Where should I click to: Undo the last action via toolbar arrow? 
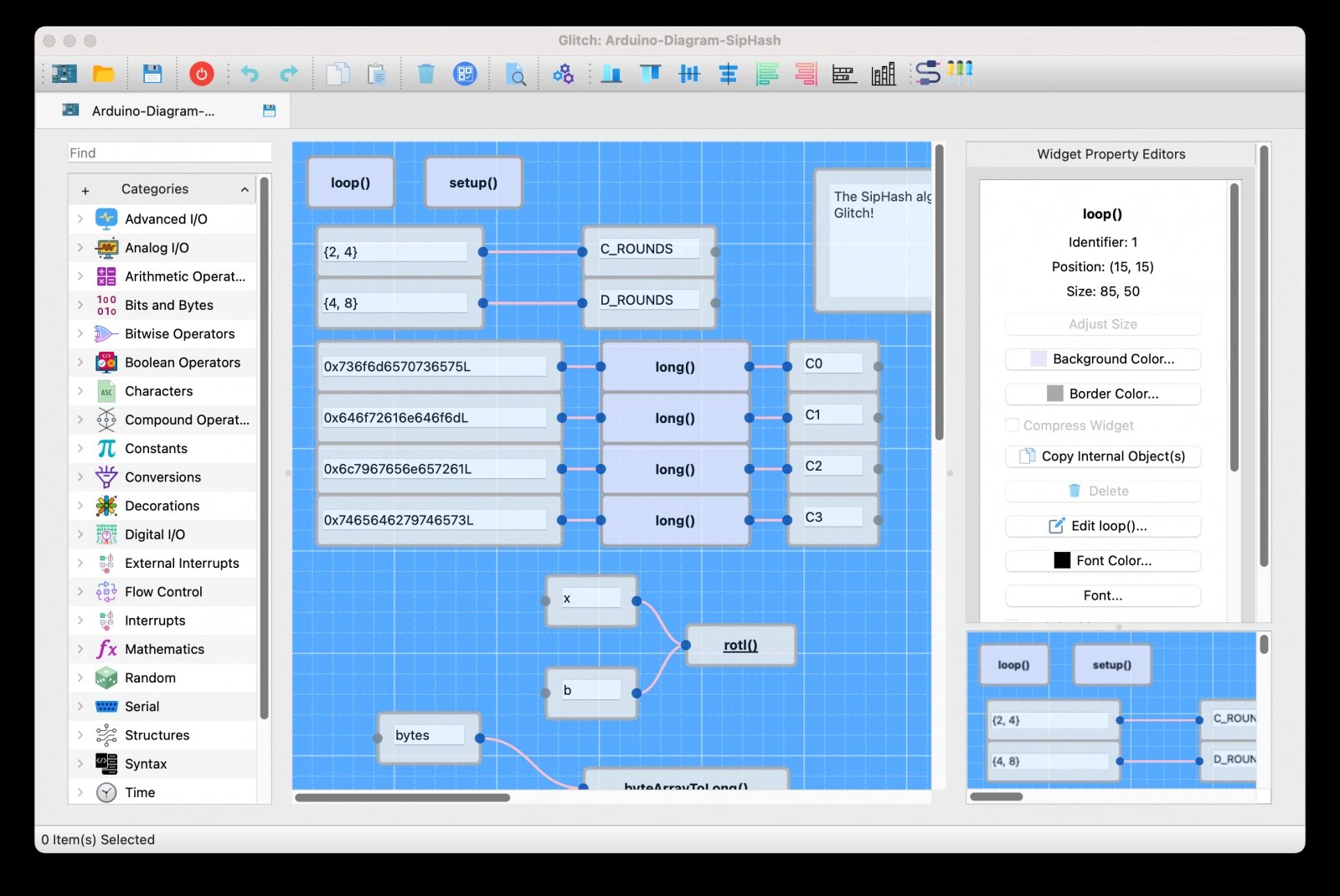click(x=250, y=74)
